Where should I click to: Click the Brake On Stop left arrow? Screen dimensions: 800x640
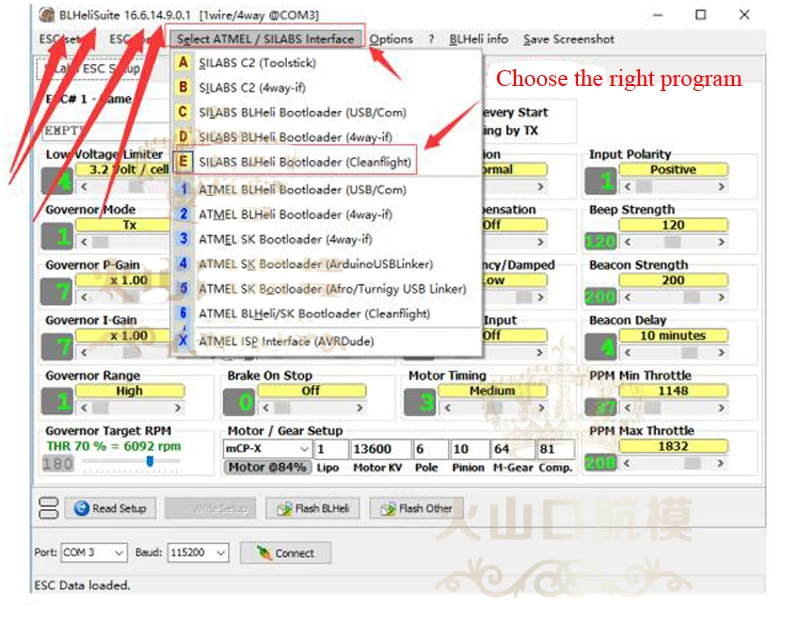click(x=266, y=408)
